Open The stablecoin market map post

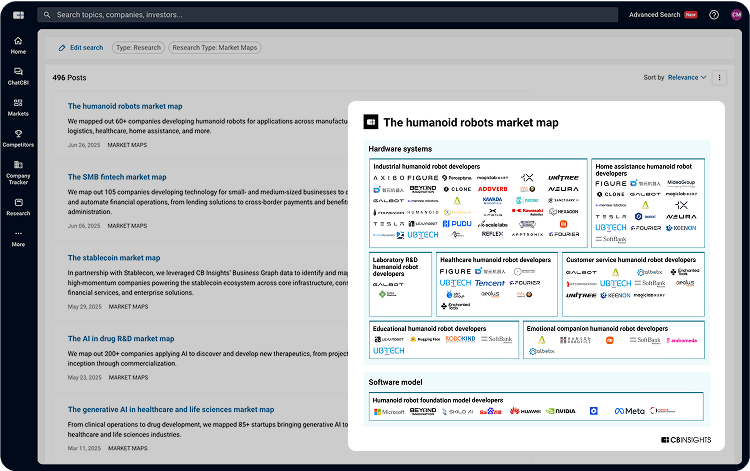coord(114,257)
